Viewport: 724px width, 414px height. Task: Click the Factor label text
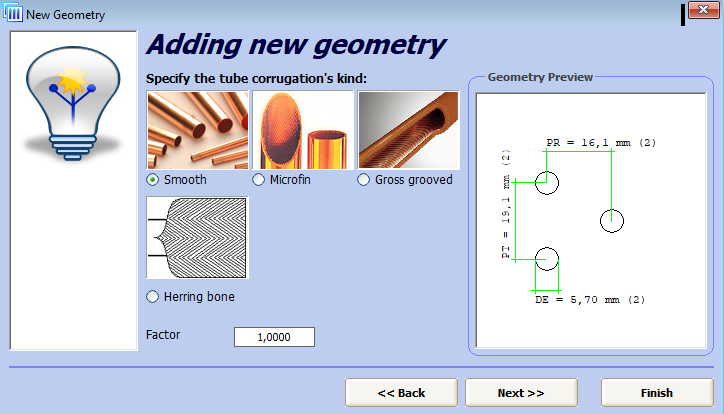click(163, 335)
